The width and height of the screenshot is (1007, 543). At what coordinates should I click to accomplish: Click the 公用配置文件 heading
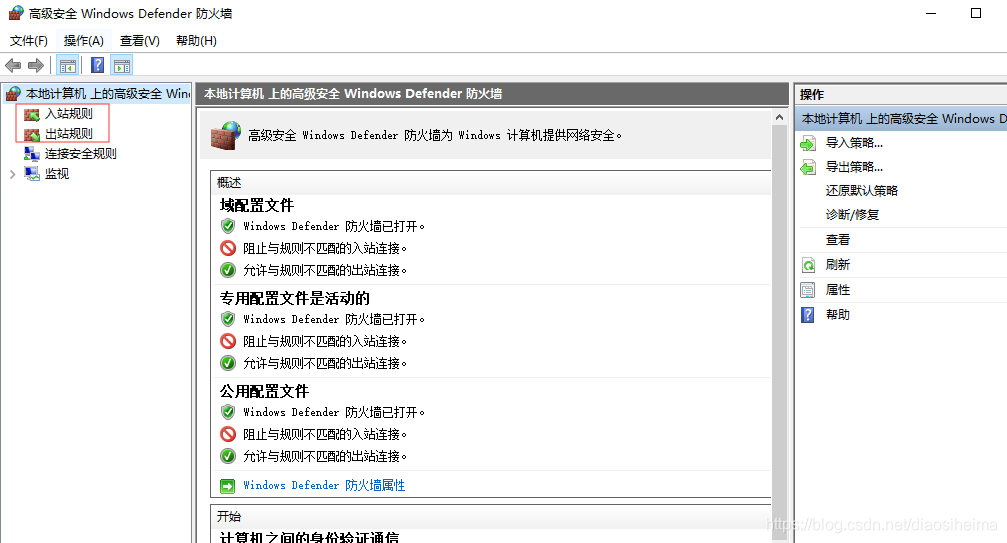coord(265,392)
